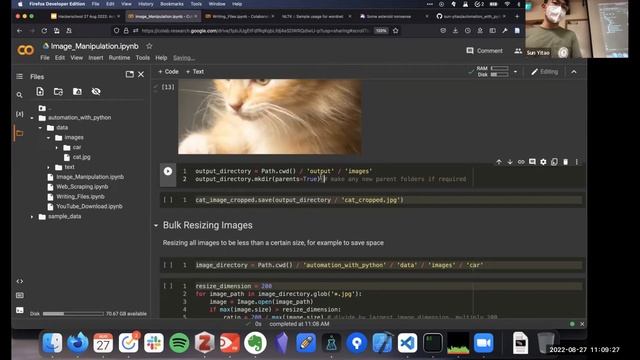Add a new Code cell

pyautogui.click(x=168, y=71)
